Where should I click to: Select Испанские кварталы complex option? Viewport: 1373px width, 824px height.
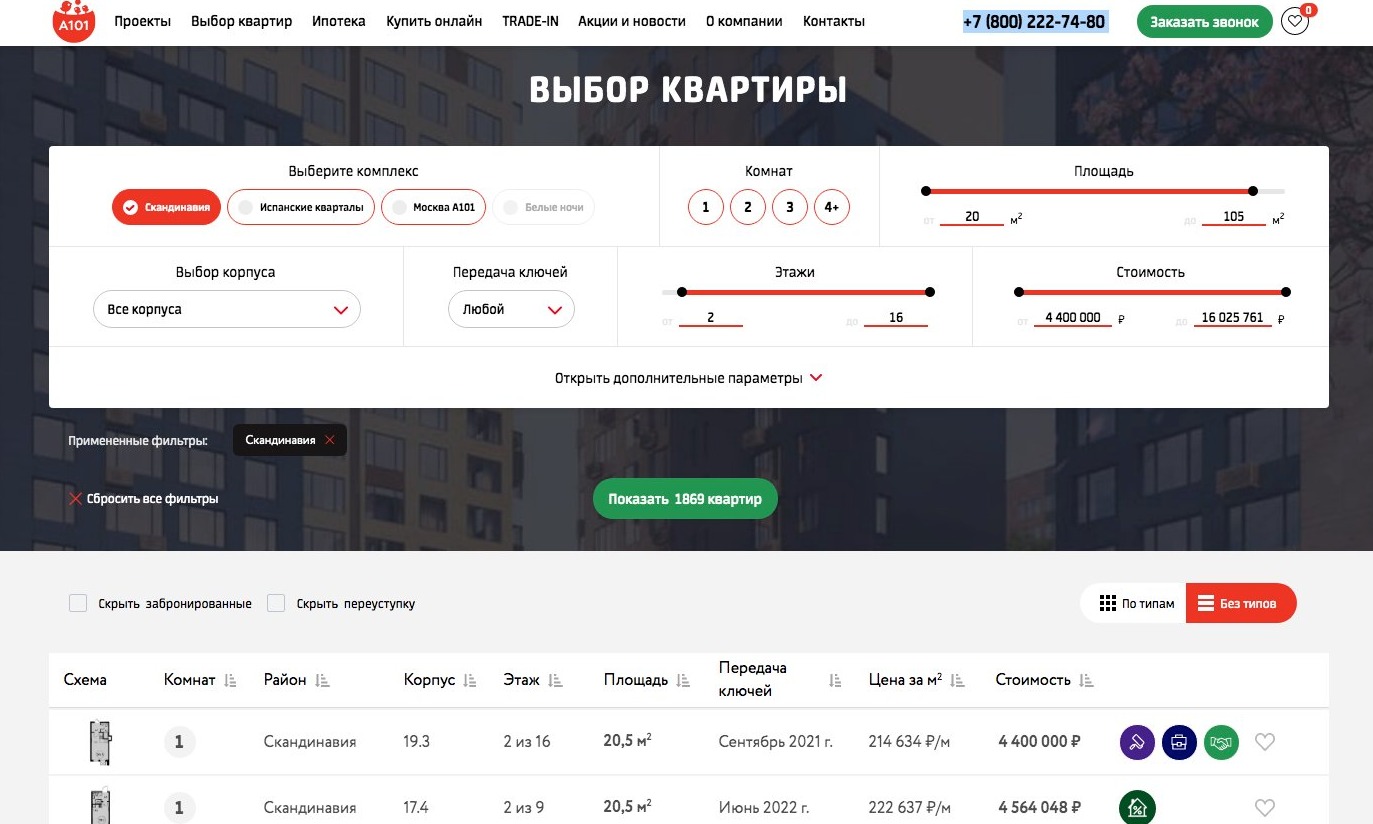302,207
